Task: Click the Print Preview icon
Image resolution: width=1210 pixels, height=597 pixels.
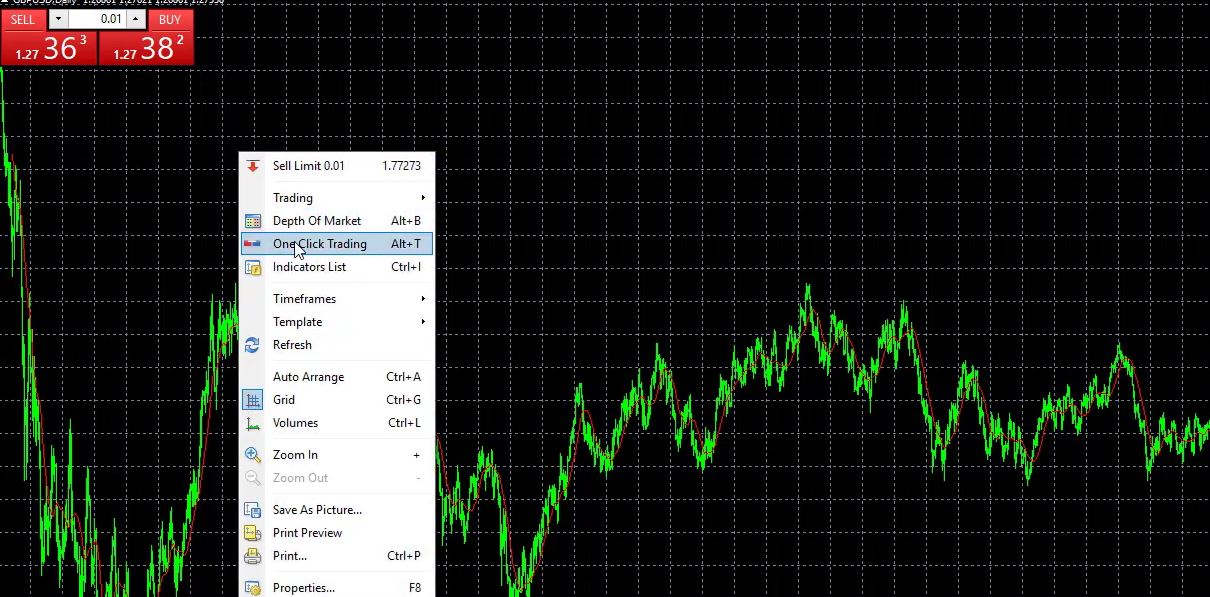Action: tap(253, 533)
